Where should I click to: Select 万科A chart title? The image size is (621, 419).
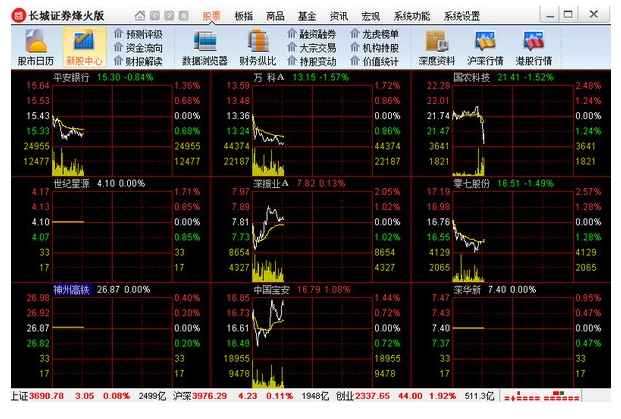pyautogui.click(x=269, y=77)
